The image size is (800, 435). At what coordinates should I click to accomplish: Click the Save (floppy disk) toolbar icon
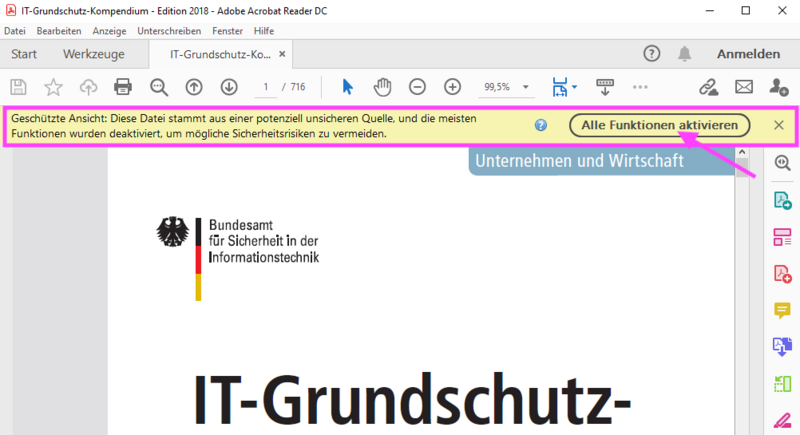tap(18, 87)
